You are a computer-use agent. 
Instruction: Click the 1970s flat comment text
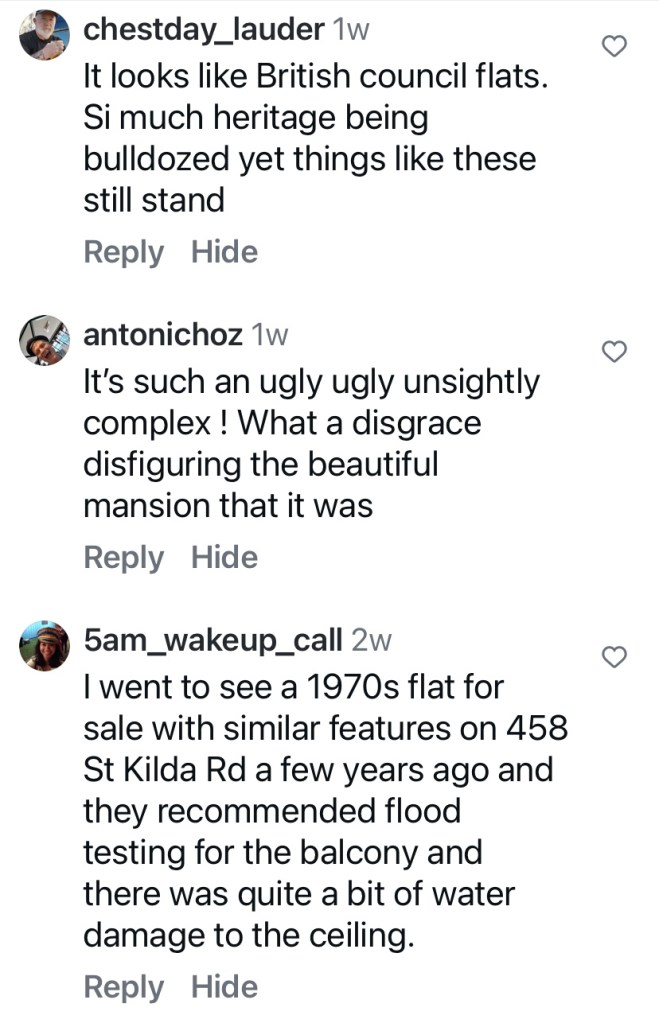click(x=324, y=812)
